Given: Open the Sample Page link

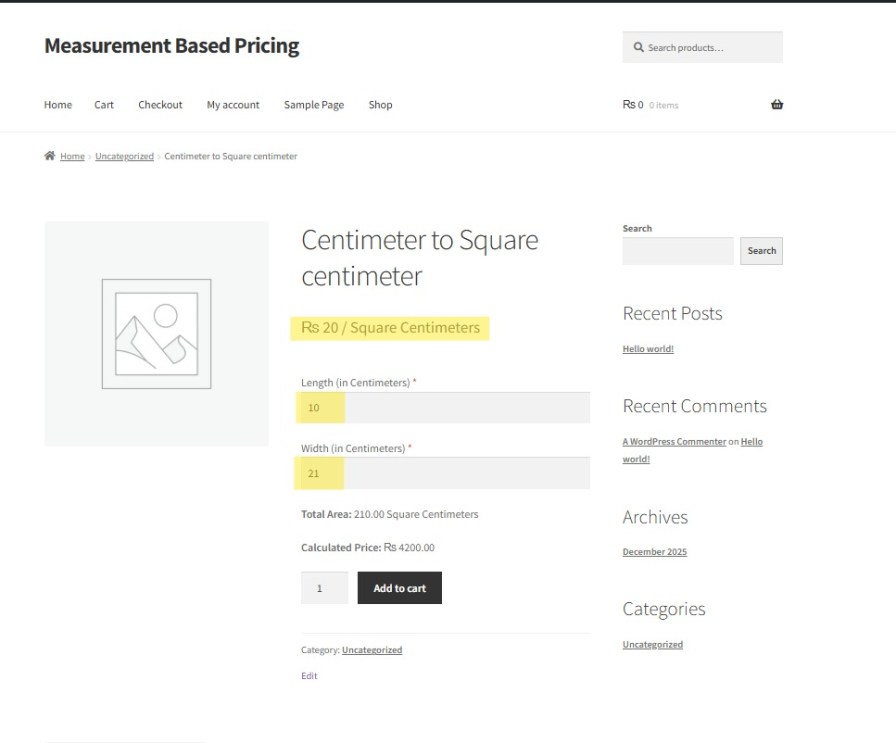Looking at the screenshot, I should 313,105.
